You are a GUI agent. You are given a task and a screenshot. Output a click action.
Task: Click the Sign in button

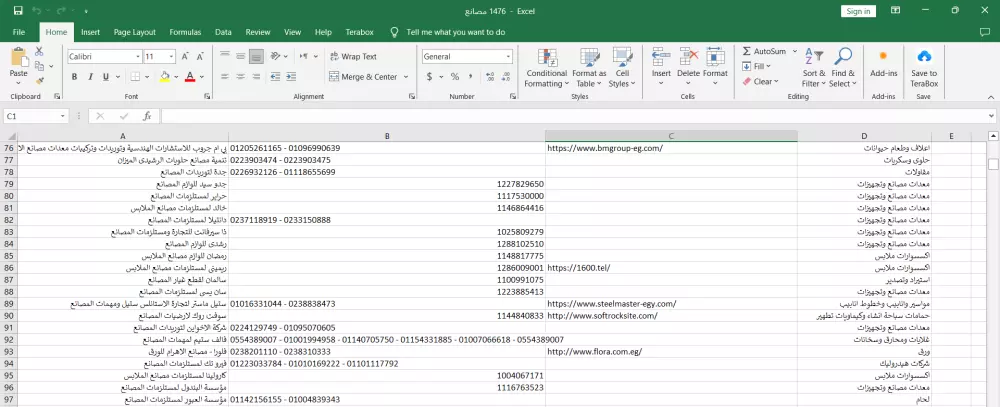857,11
